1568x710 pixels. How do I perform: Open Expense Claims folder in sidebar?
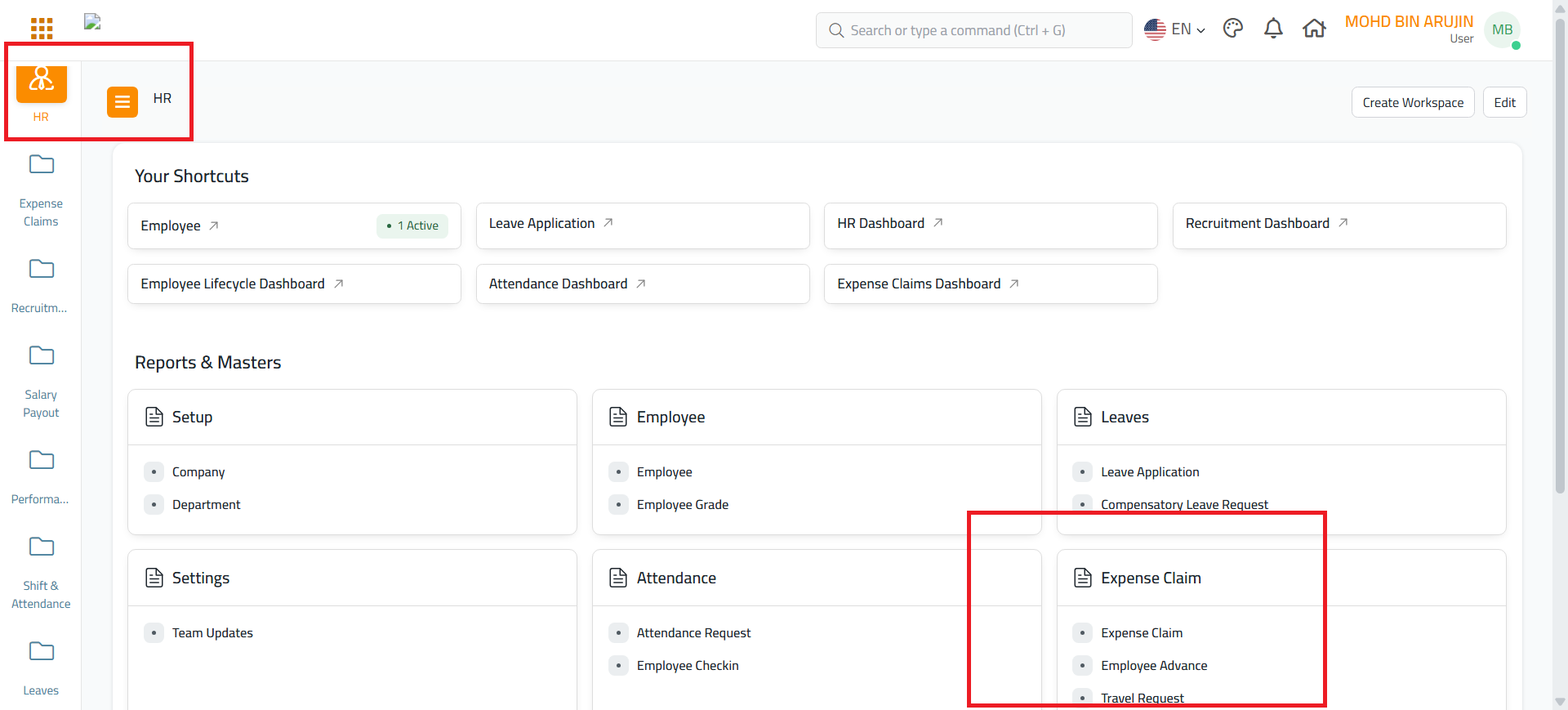tap(41, 190)
